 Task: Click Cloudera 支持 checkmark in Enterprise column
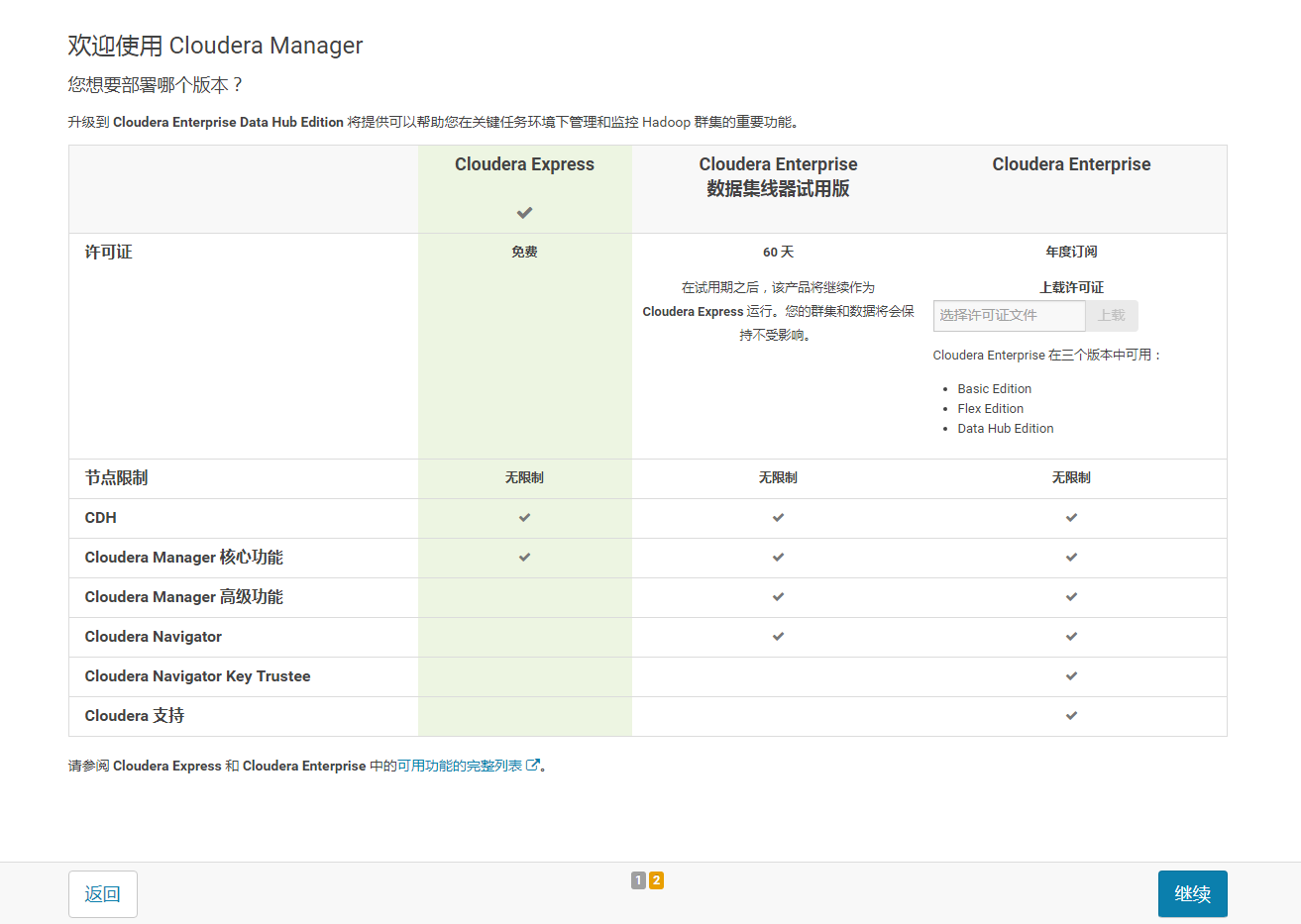click(x=1071, y=716)
